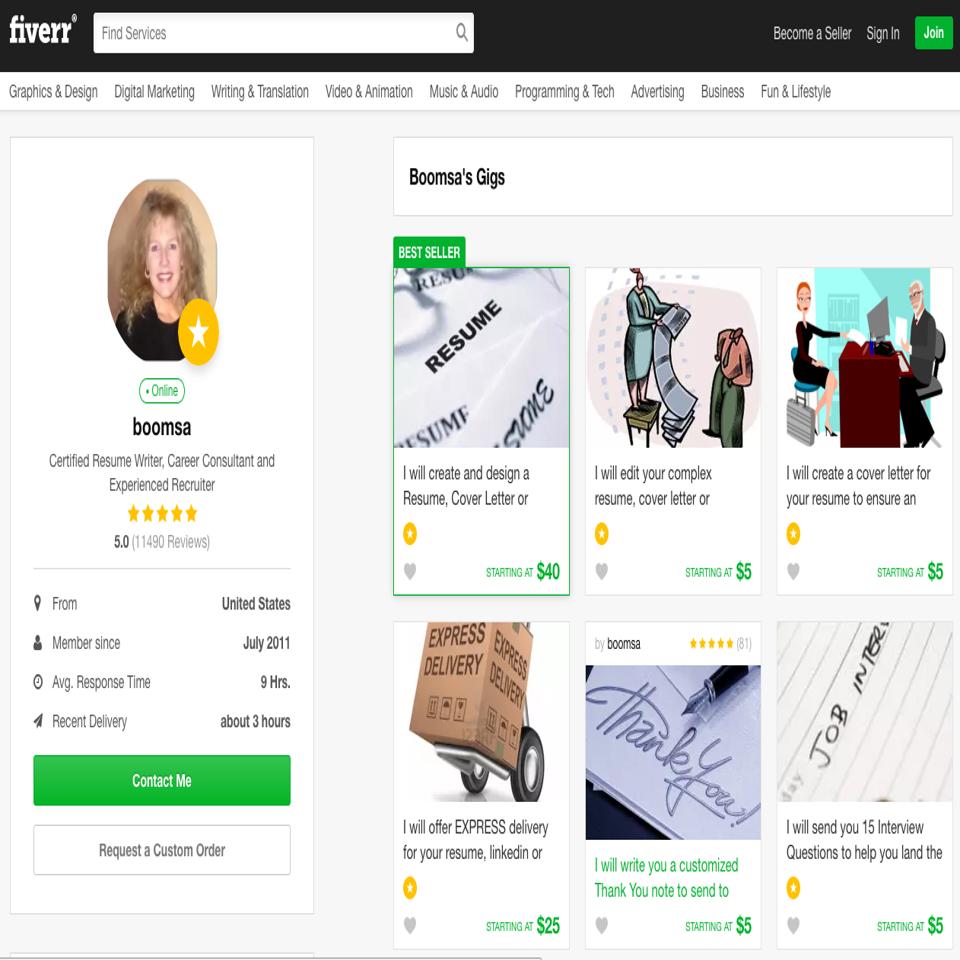960x960 pixels.
Task: Open the Graphics & Design category
Action: point(53,92)
